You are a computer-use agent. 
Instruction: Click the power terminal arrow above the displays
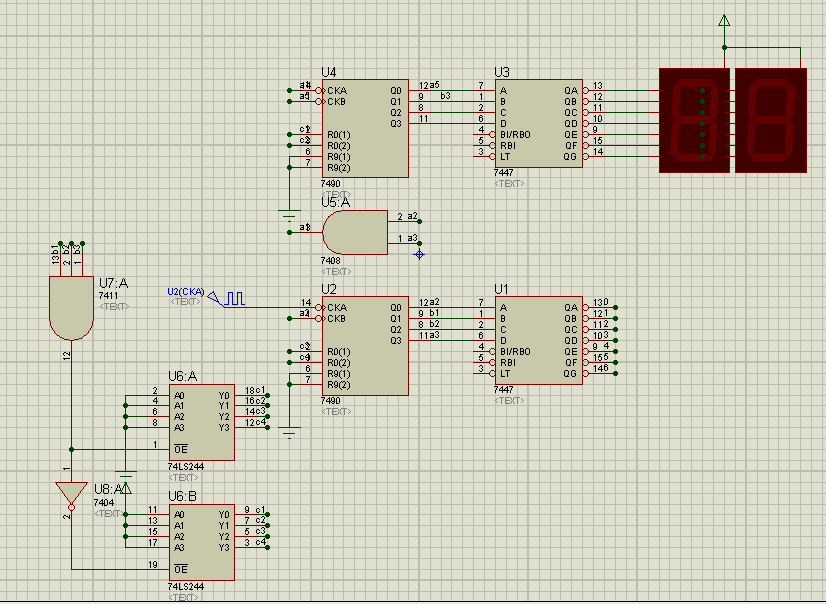click(724, 21)
